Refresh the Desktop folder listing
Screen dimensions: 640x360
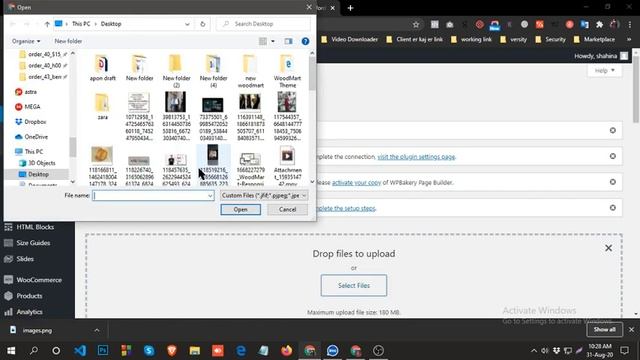[202, 24]
